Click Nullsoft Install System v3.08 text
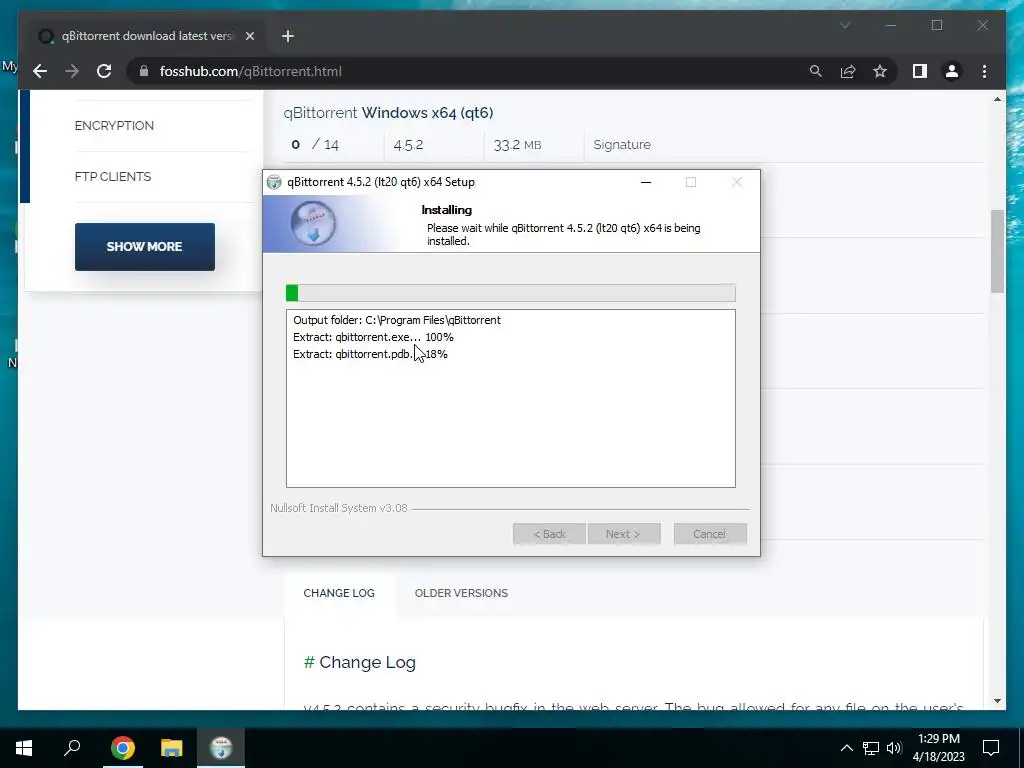This screenshot has height=768, width=1024. click(x=339, y=508)
